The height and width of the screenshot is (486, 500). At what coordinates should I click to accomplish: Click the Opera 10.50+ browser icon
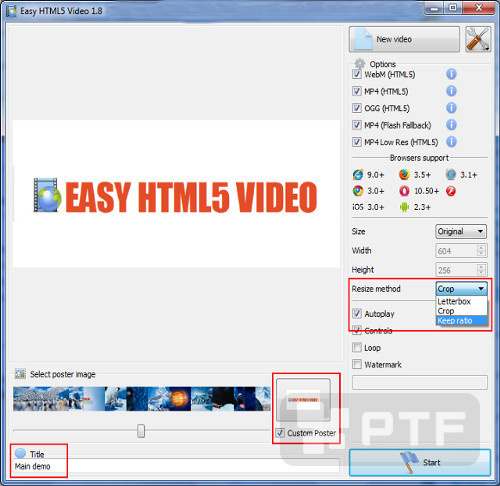click(x=404, y=191)
